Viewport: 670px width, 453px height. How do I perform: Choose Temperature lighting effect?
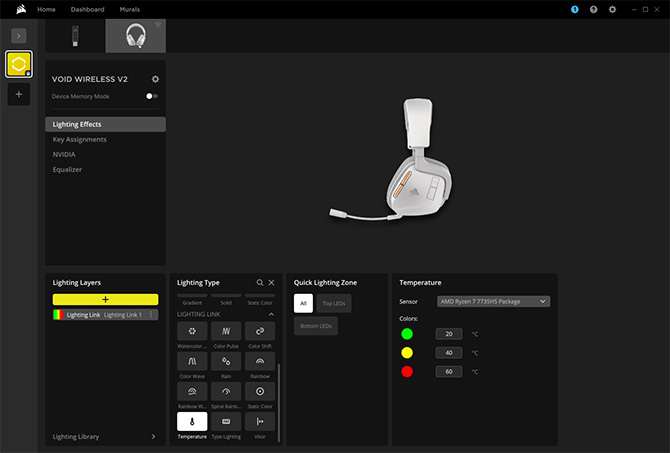(x=192, y=422)
